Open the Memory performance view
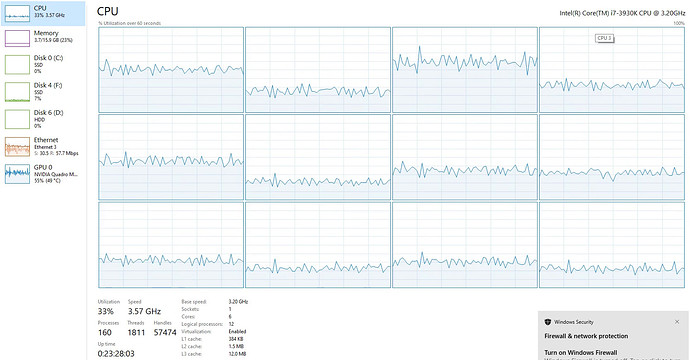The width and height of the screenshot is (690, 360). click(x=44, y=38)
